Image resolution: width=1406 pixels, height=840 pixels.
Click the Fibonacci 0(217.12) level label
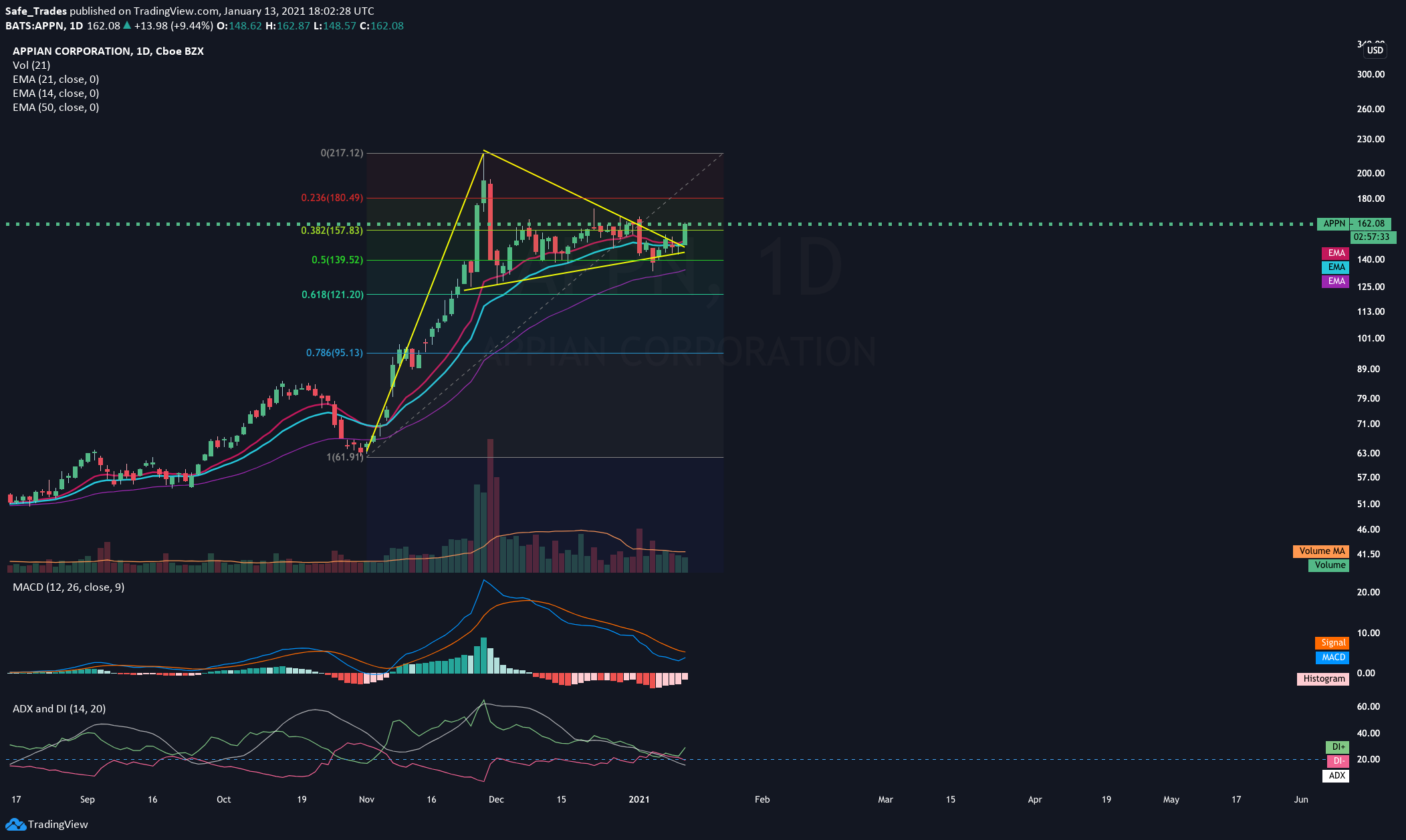click(342, 153)
